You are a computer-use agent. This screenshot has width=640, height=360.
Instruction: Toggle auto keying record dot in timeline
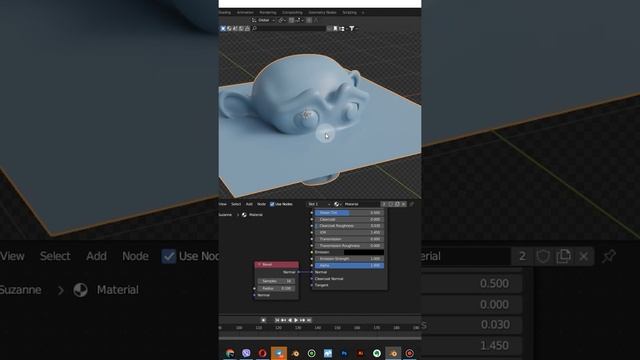click(x=263, y=320)
